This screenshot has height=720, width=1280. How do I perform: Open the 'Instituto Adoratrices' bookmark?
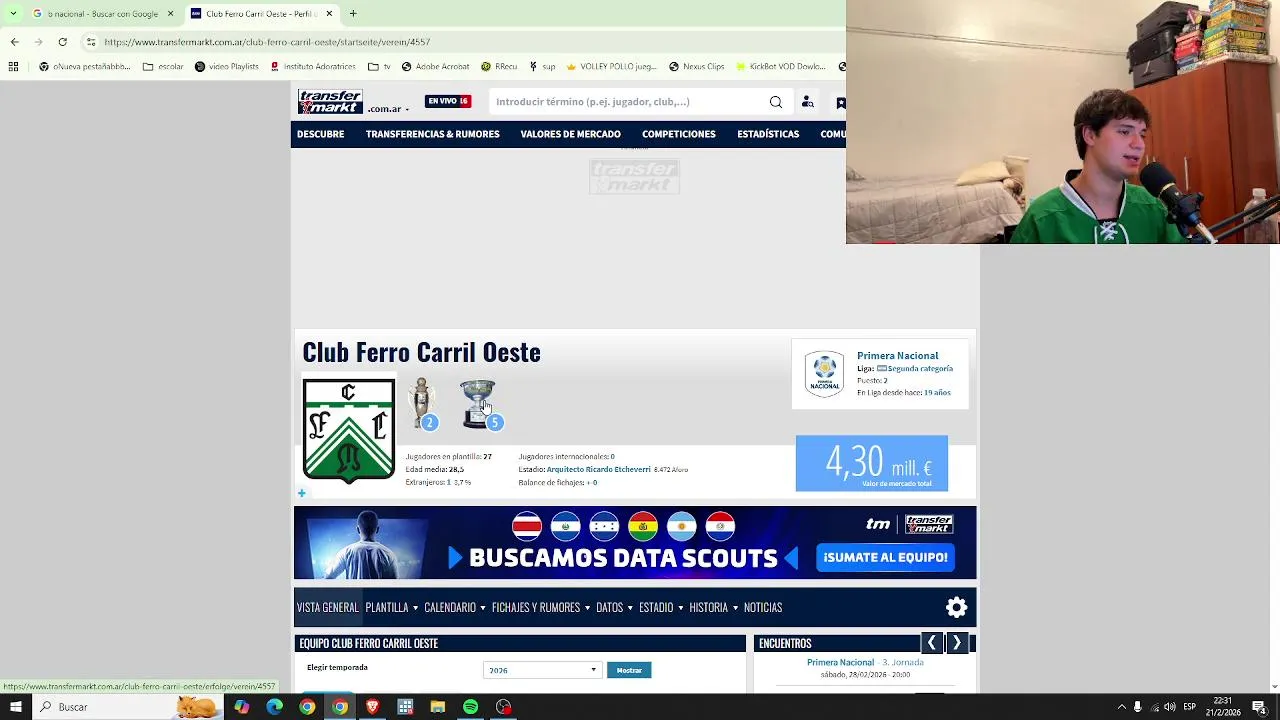[x=312, y=67]
